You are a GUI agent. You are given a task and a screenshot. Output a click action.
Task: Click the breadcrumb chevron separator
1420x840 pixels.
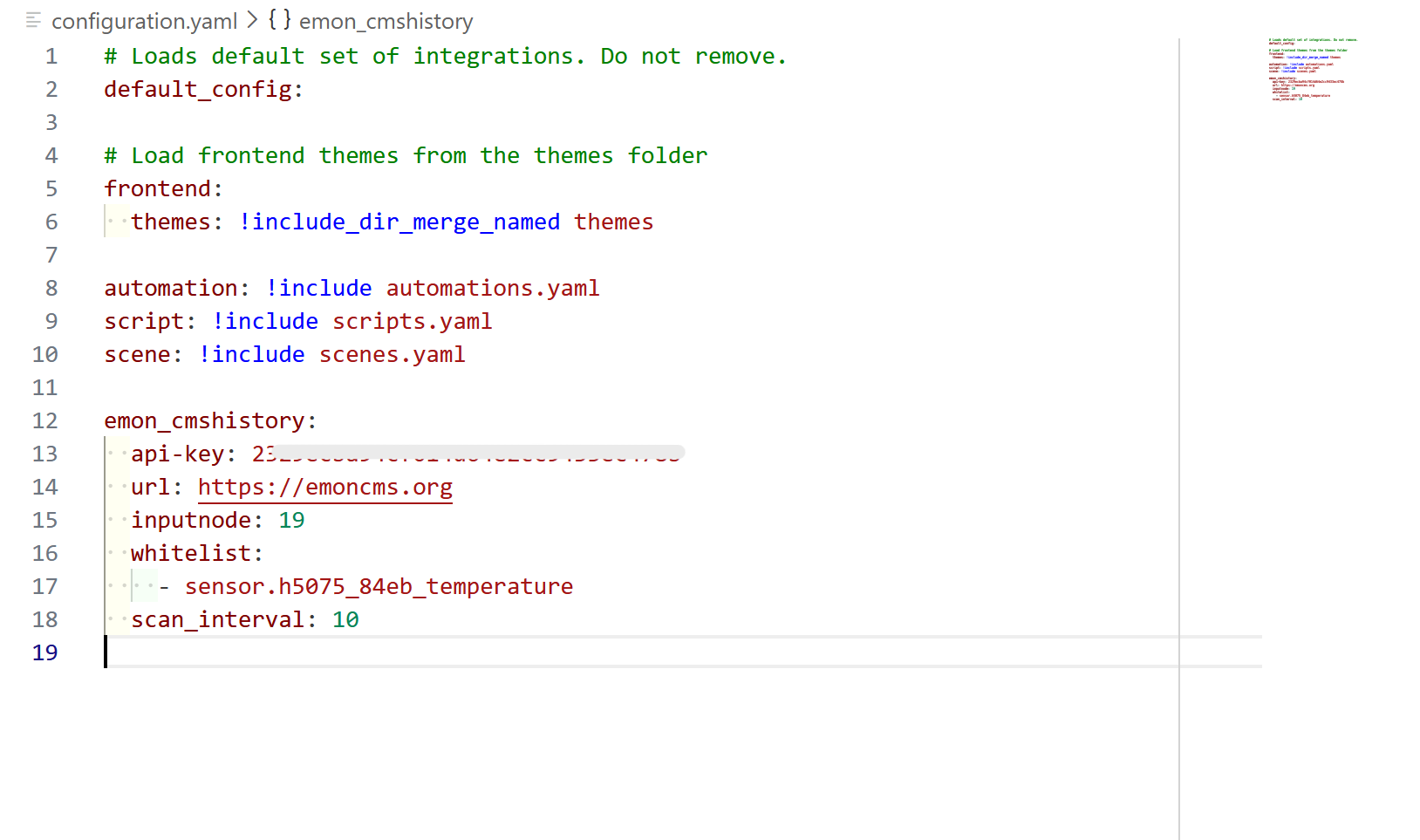coord(252,20)
